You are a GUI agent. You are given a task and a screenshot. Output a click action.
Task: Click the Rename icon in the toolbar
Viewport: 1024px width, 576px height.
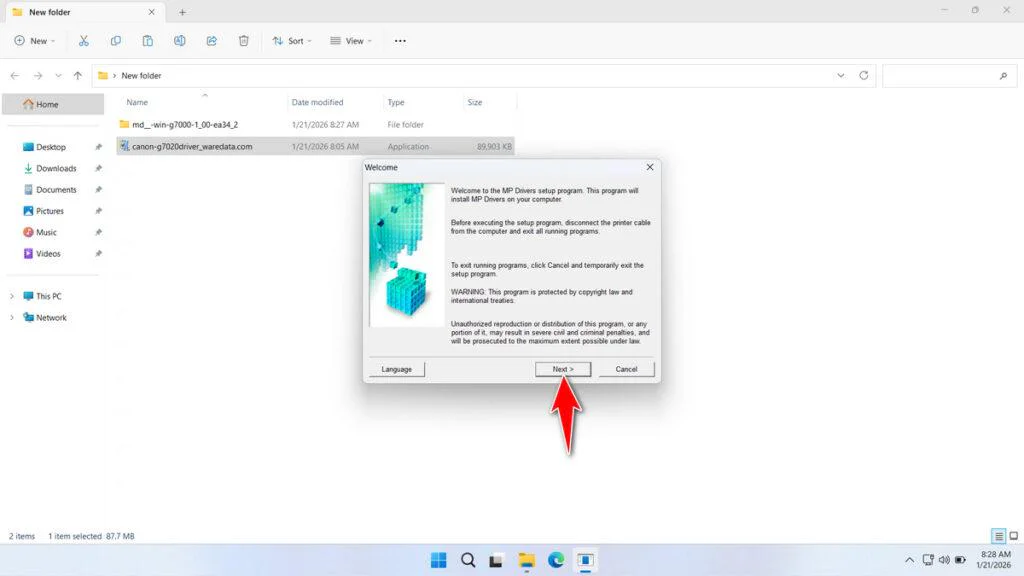[180, 41]
